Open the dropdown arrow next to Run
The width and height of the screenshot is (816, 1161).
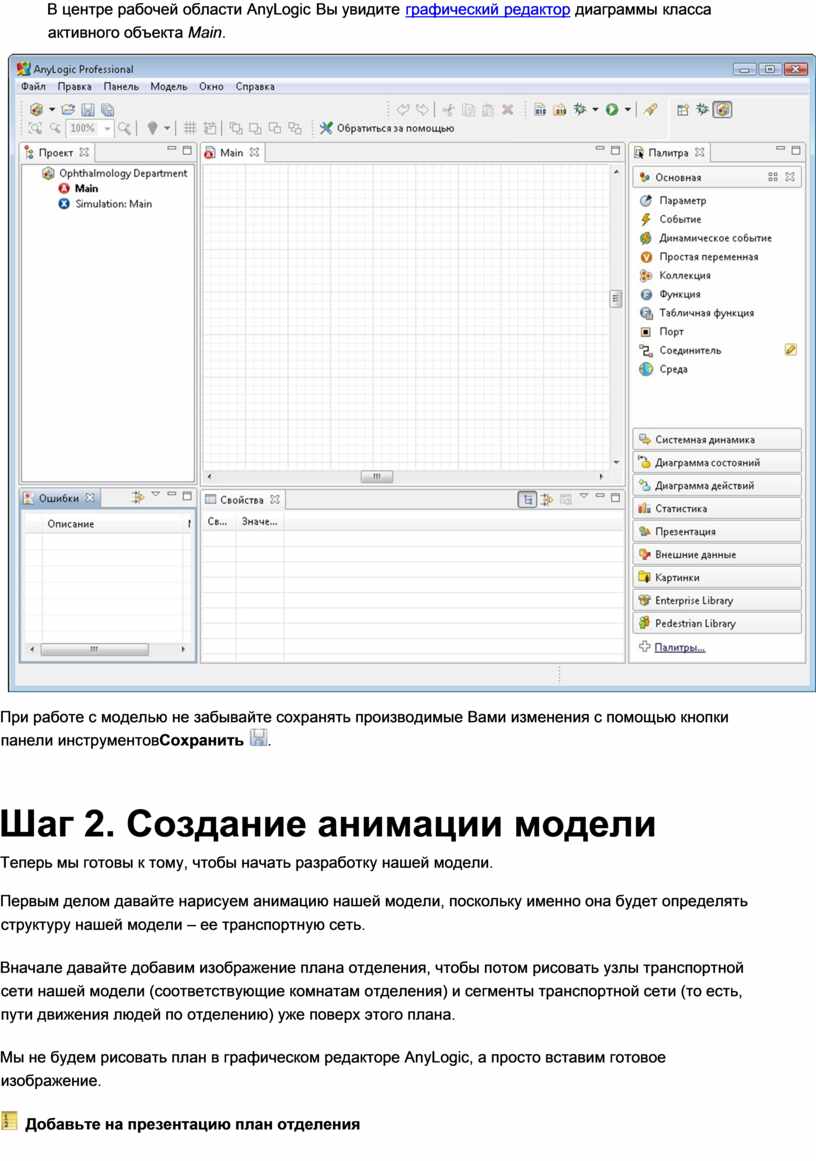pyautogui.click(x=627, y=110)
